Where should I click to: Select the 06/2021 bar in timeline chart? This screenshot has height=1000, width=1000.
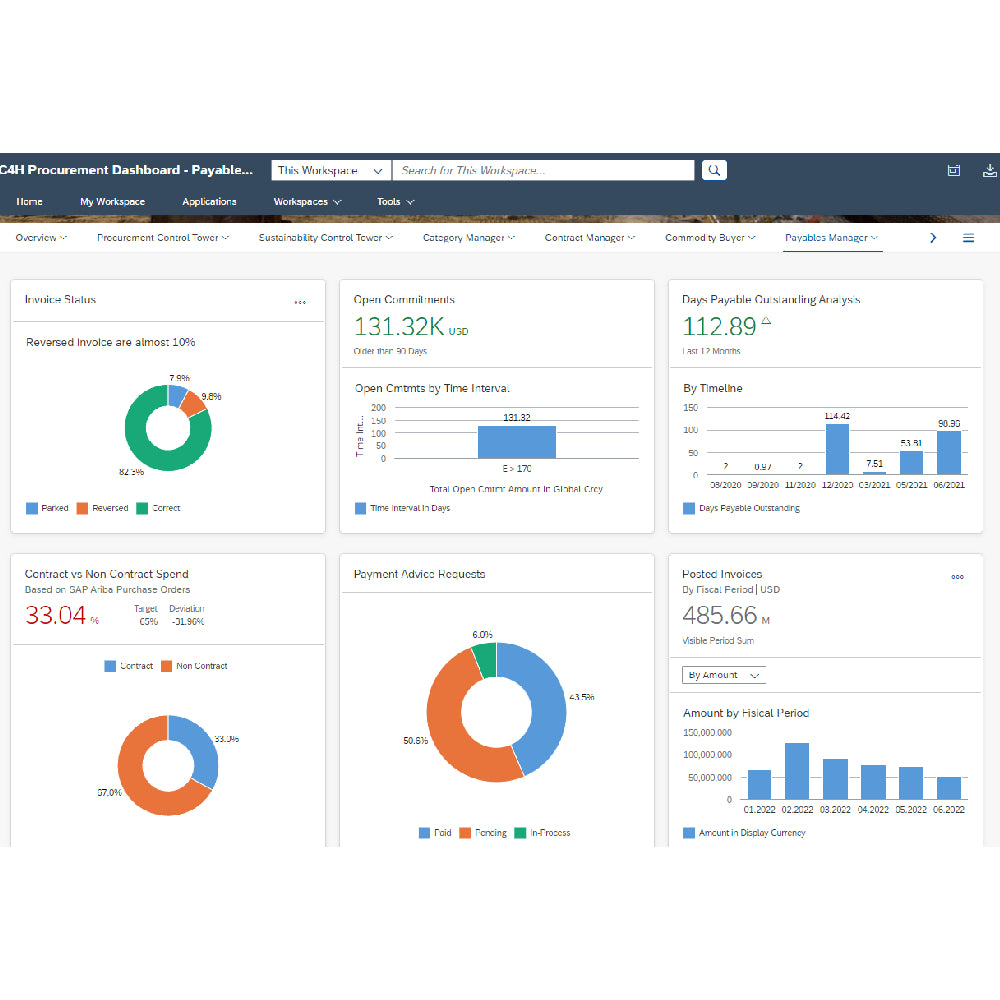(949, 453)
